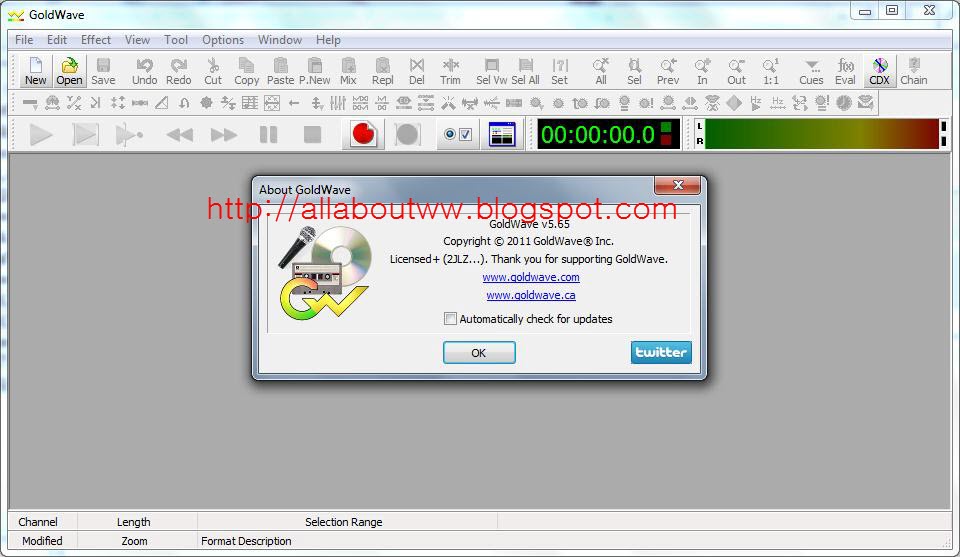Click the Del delete icon
This screenshot has height=557, width=960.
pos(417,71)
